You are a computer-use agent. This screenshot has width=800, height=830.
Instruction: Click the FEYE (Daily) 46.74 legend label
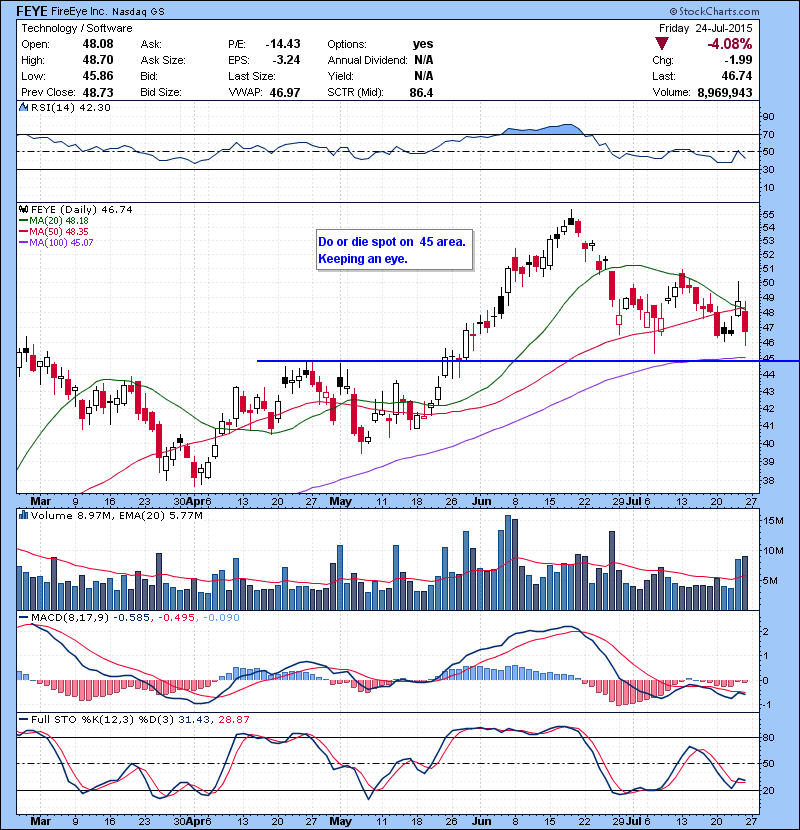tap(82, 210)
